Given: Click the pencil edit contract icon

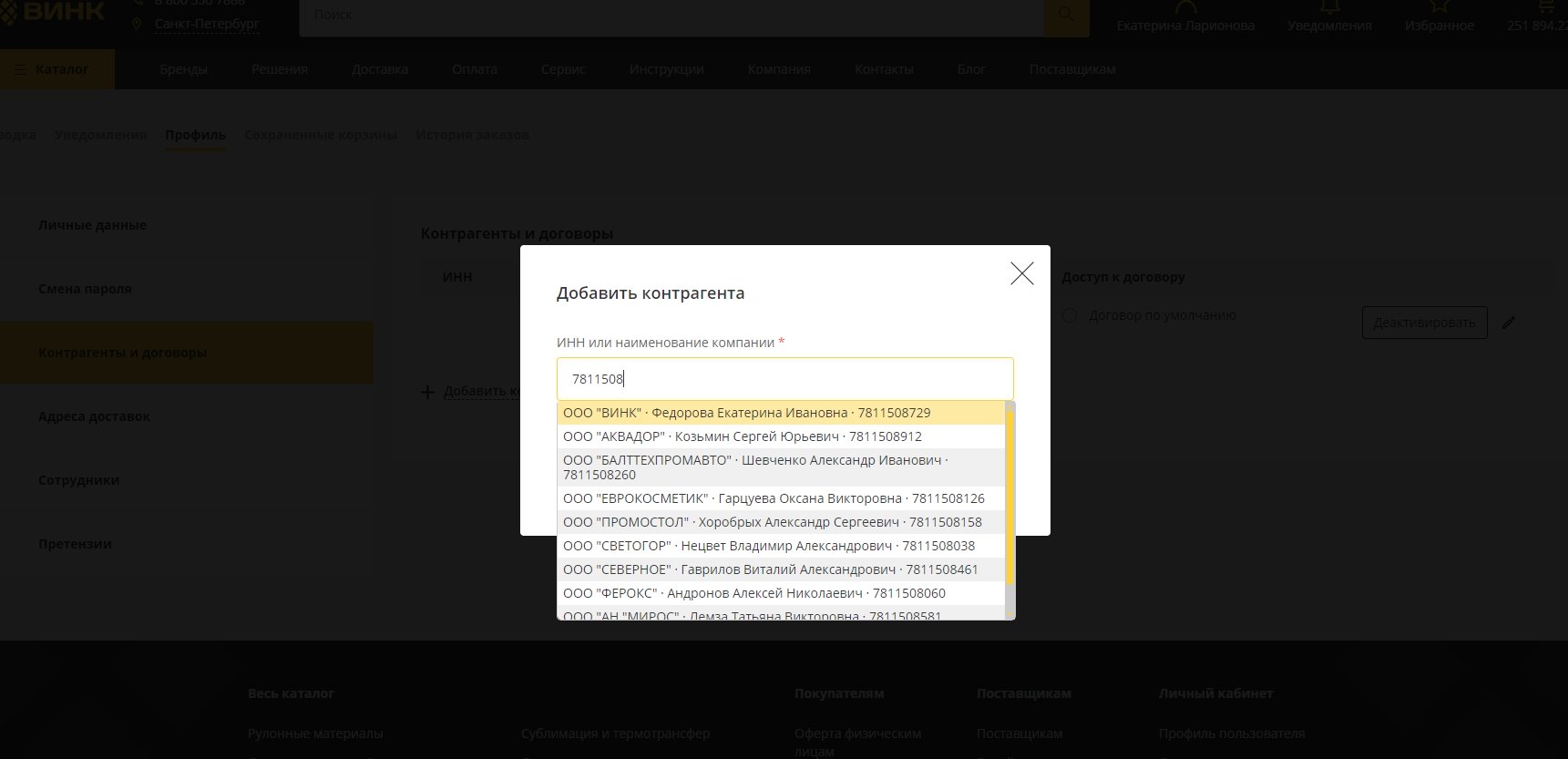Looking at the screenshot, I should point(1509,323).
